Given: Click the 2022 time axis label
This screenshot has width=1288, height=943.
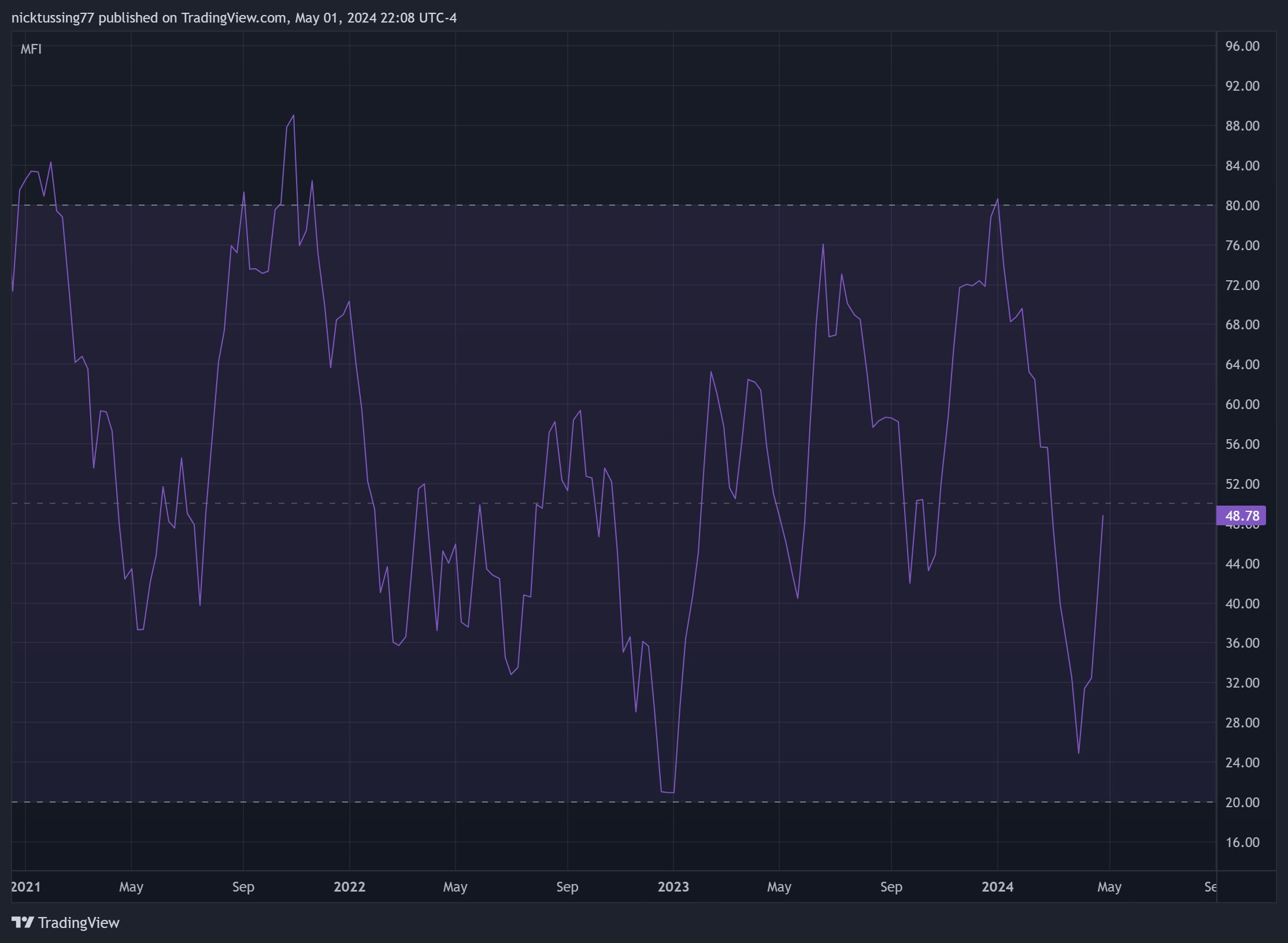Looking at the screenshot, I should 349,887.
